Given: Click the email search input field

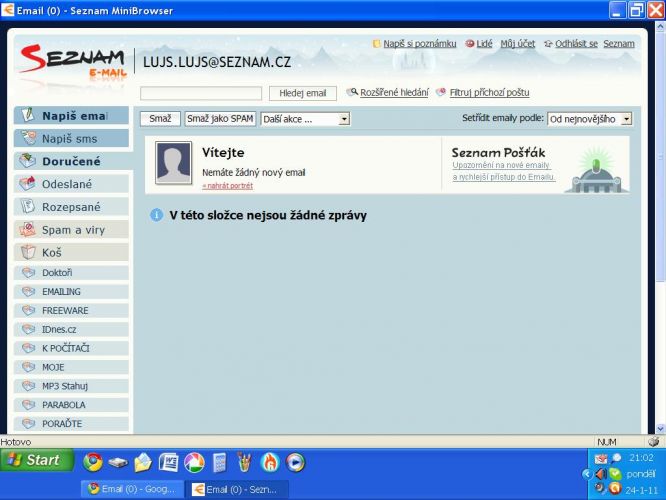Looking at the screenshot, I should click(201, 93).
